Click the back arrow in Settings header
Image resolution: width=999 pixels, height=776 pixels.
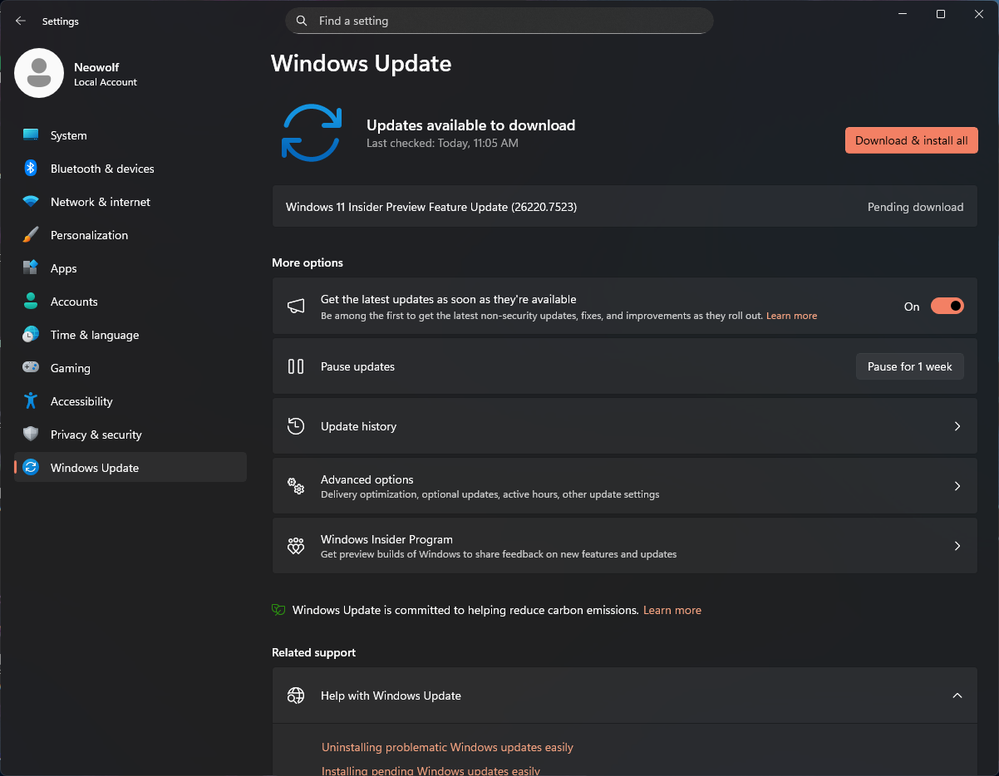point(20,21)
